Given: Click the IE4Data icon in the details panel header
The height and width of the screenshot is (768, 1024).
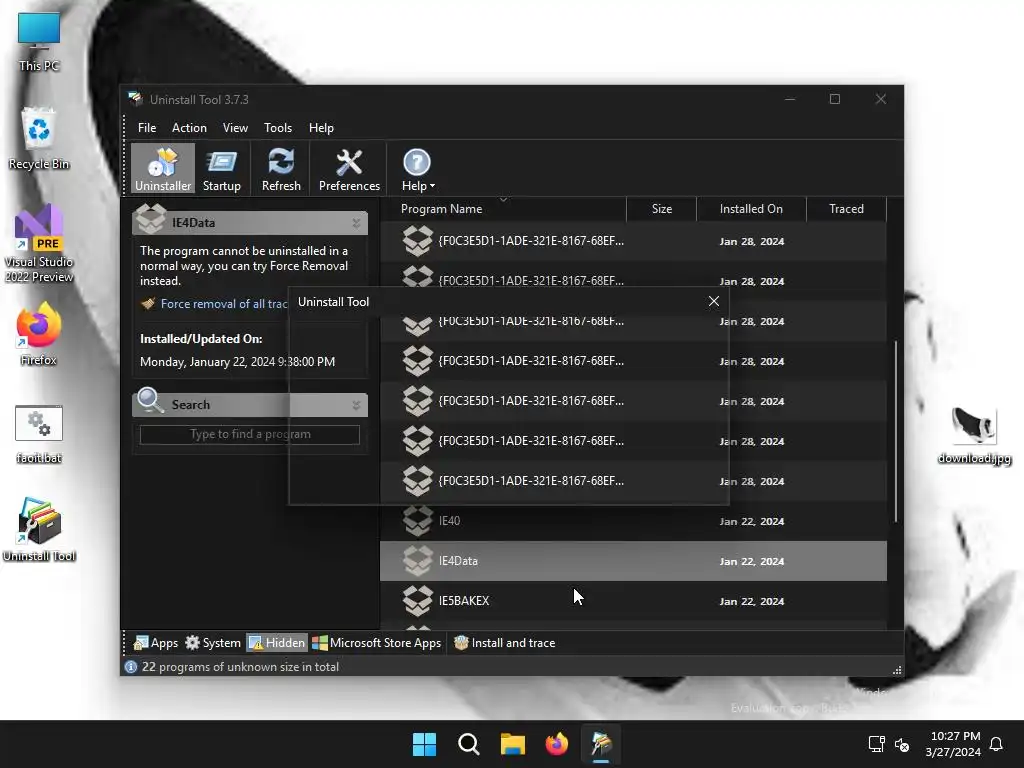Looking at the screenshot, I should point(151,220).
